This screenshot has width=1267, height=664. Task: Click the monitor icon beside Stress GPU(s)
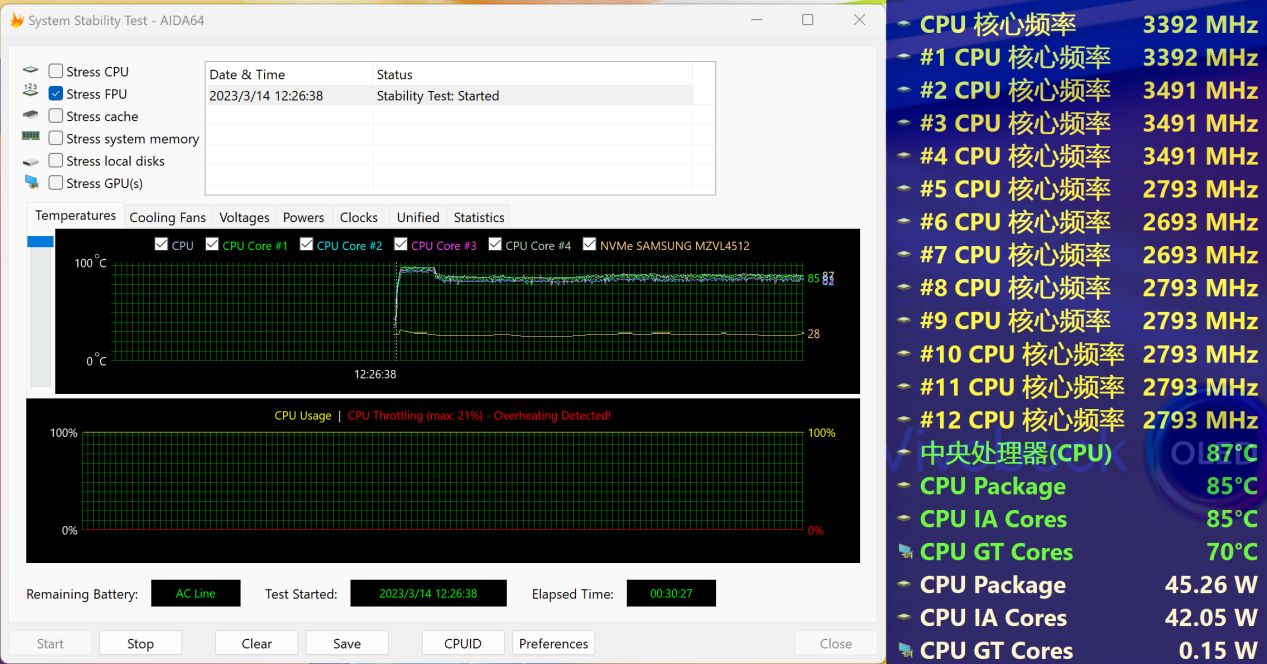coord(31,183)
